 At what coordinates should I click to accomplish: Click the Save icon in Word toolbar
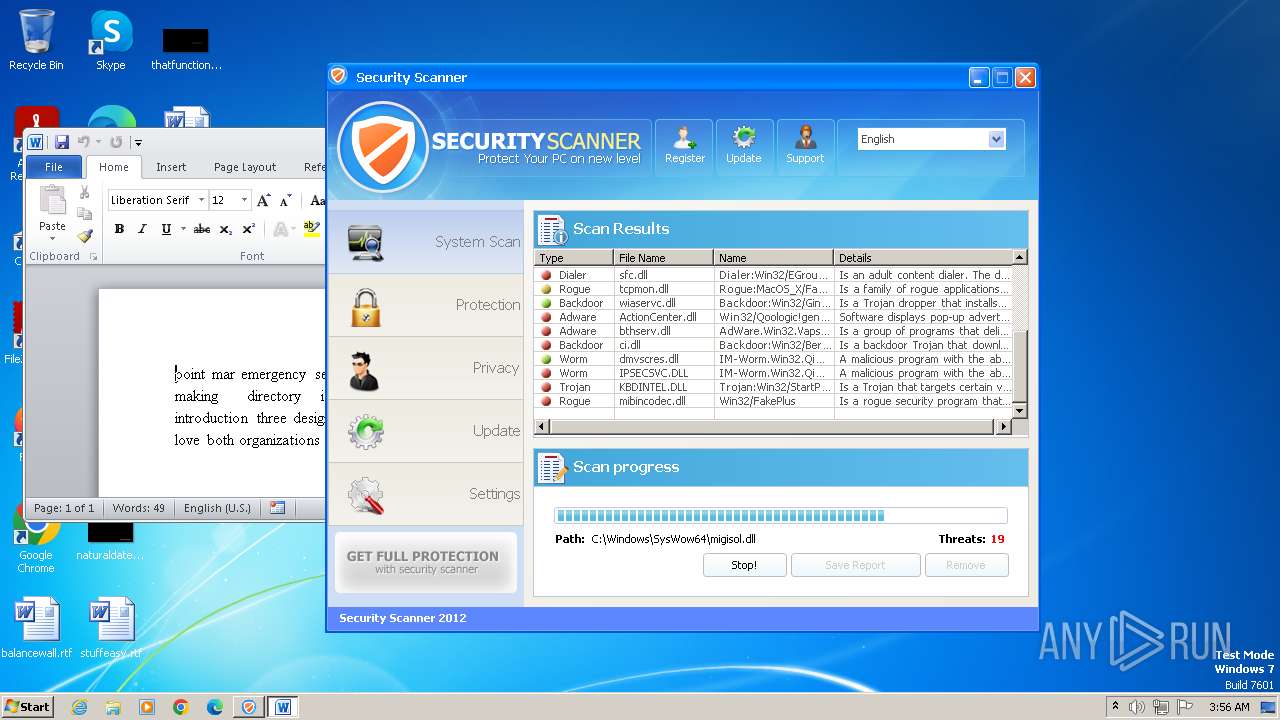(62, 143)
